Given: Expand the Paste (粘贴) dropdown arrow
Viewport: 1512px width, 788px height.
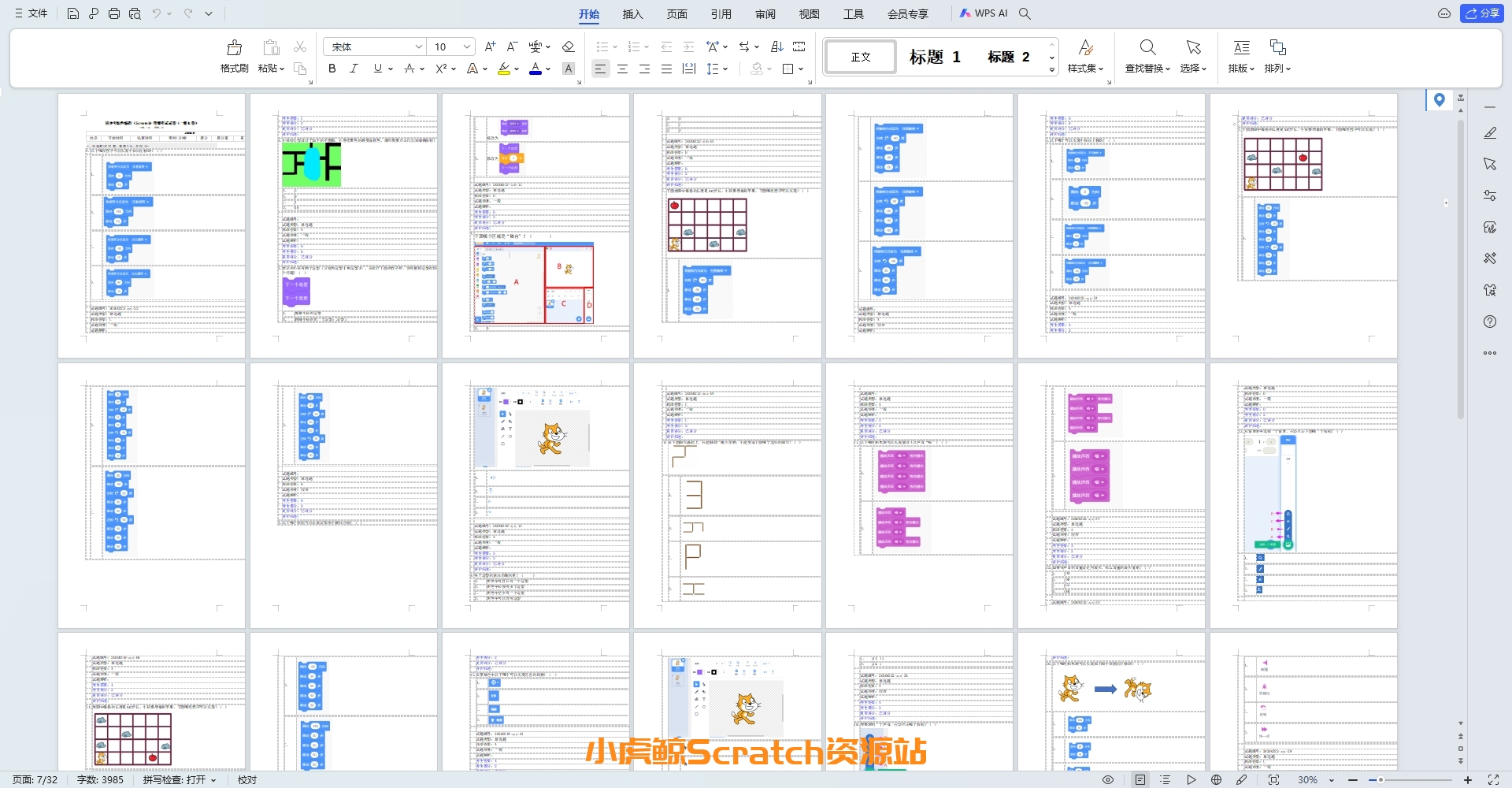Looking at the screenshot, I should pyautogui.click(x=282, y=69).
